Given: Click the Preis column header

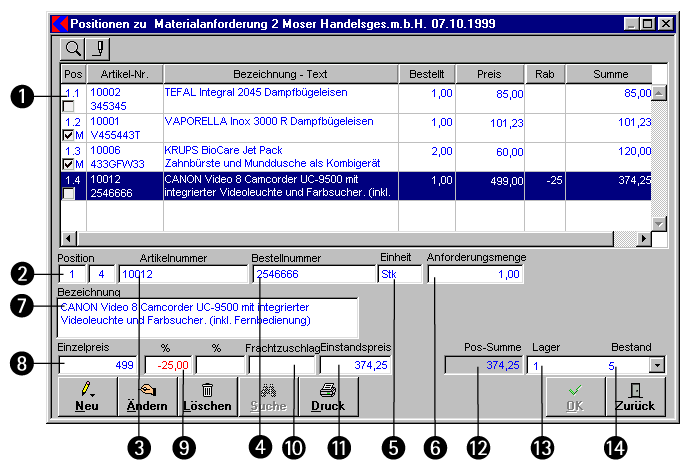Looking at the screenshot, I should [x=490, y=74].
